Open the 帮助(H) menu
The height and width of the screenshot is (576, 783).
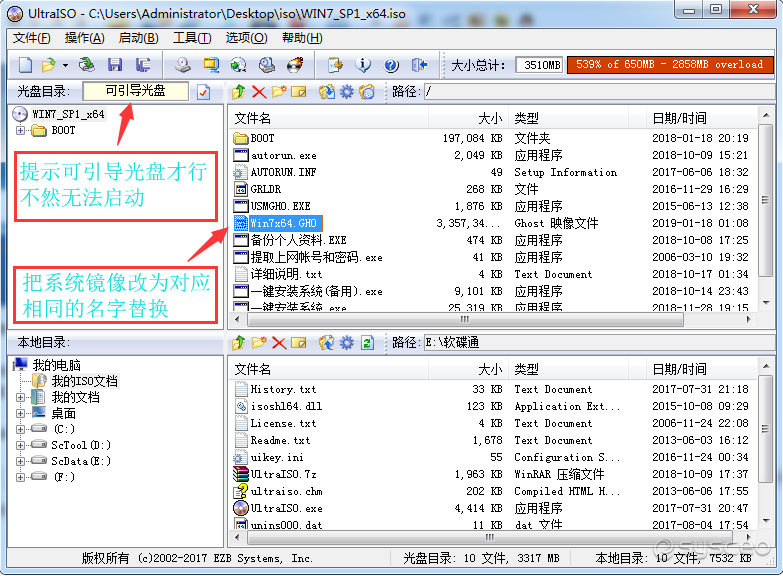tap(302, 38)
